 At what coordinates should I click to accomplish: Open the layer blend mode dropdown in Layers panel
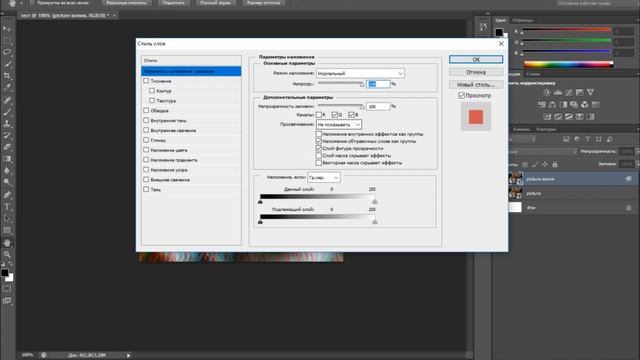(542, 151)
